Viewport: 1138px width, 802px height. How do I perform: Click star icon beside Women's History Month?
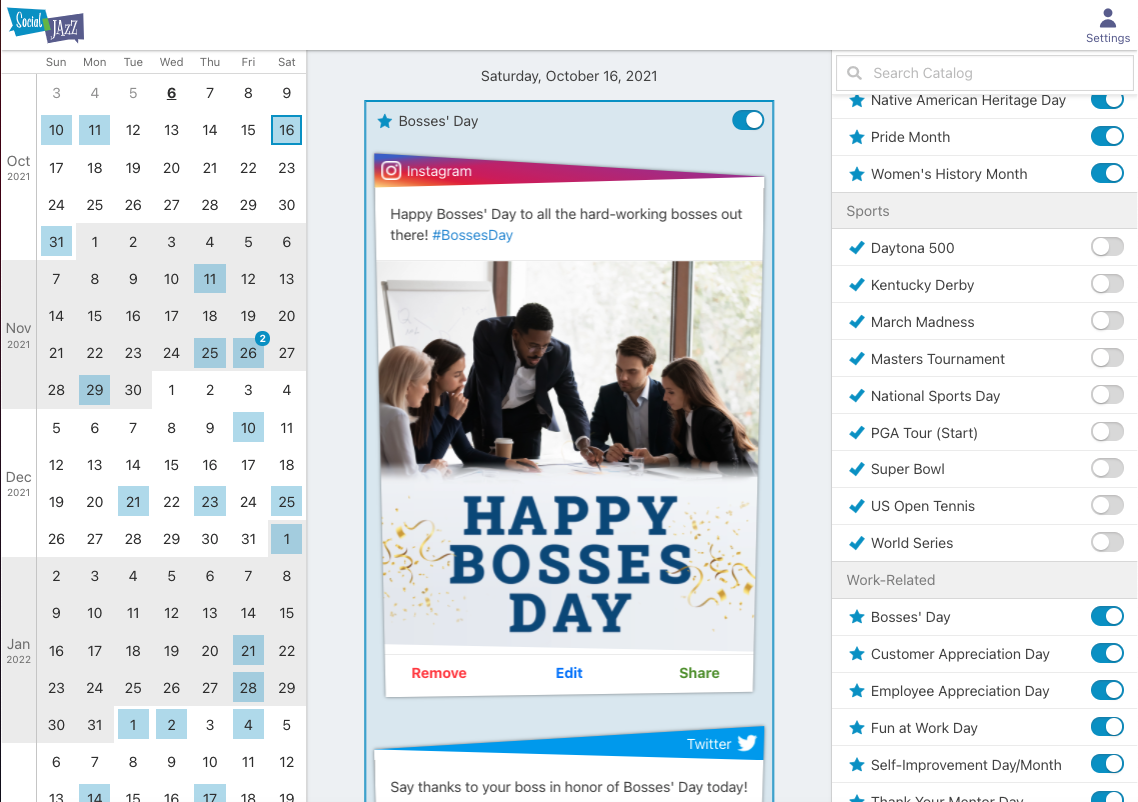click(x=856, y=174)
